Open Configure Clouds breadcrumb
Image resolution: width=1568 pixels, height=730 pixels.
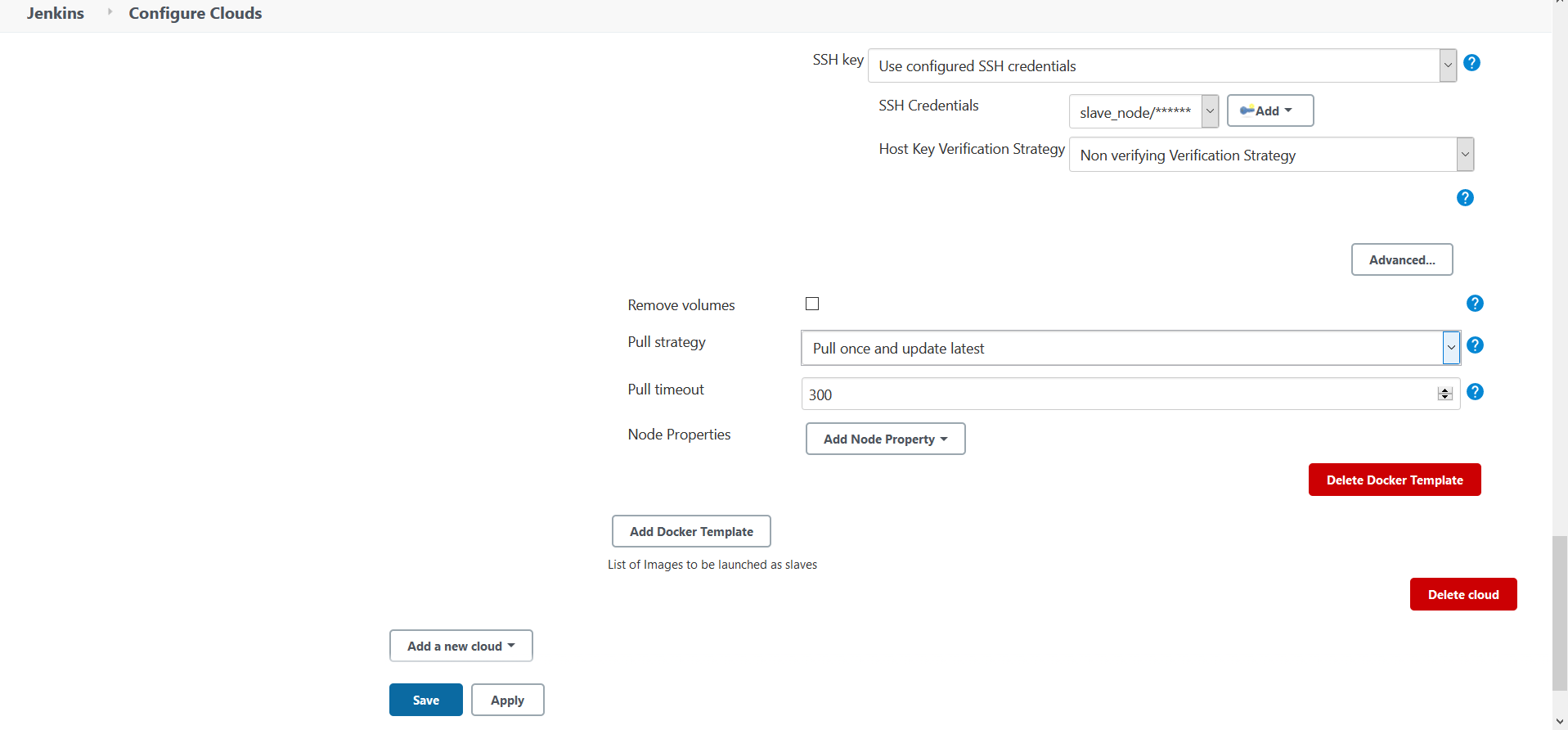pos(195,13)
